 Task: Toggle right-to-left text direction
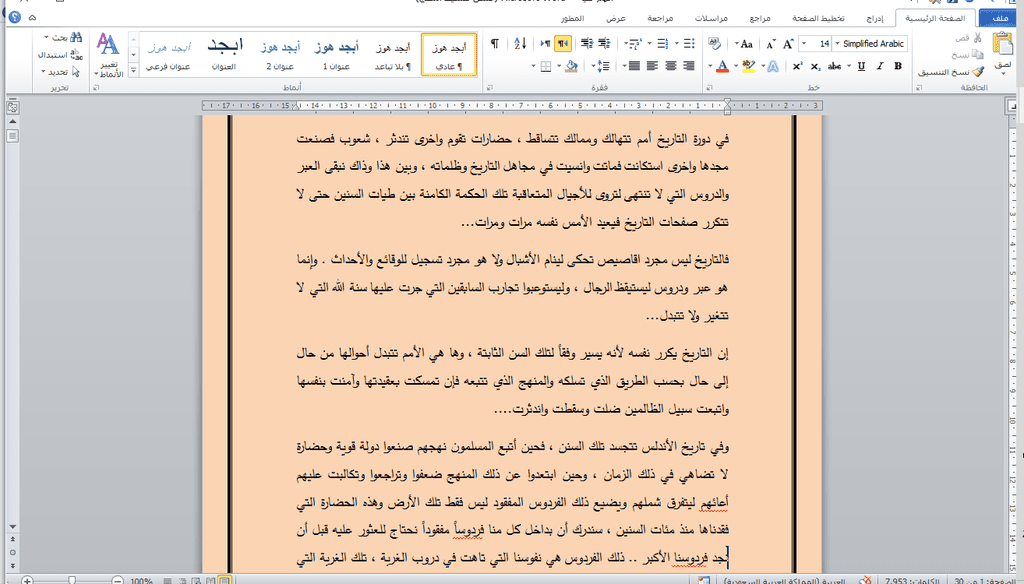[563, 44]
